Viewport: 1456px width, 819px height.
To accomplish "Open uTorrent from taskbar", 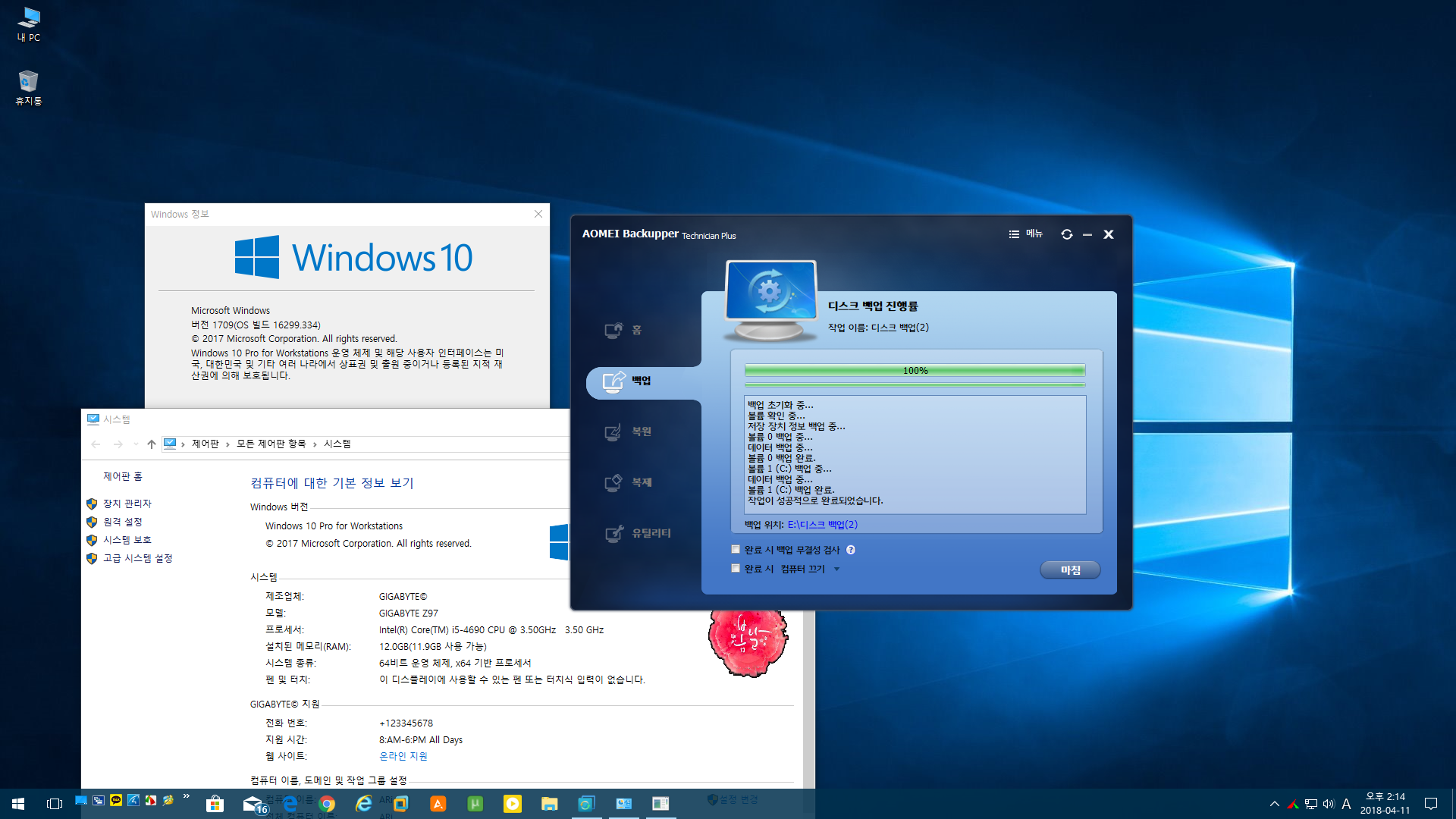I will point(475,803).
